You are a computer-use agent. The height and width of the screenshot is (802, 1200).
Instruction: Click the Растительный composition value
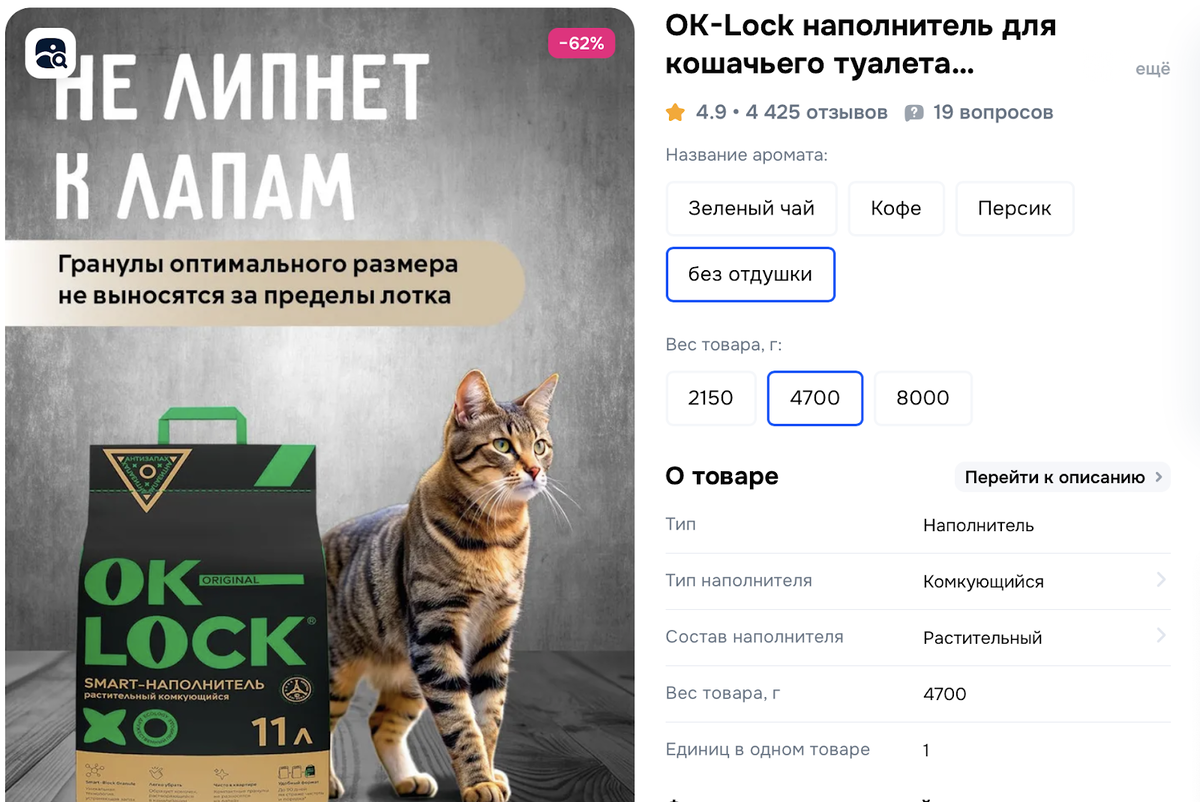point(982,638)
